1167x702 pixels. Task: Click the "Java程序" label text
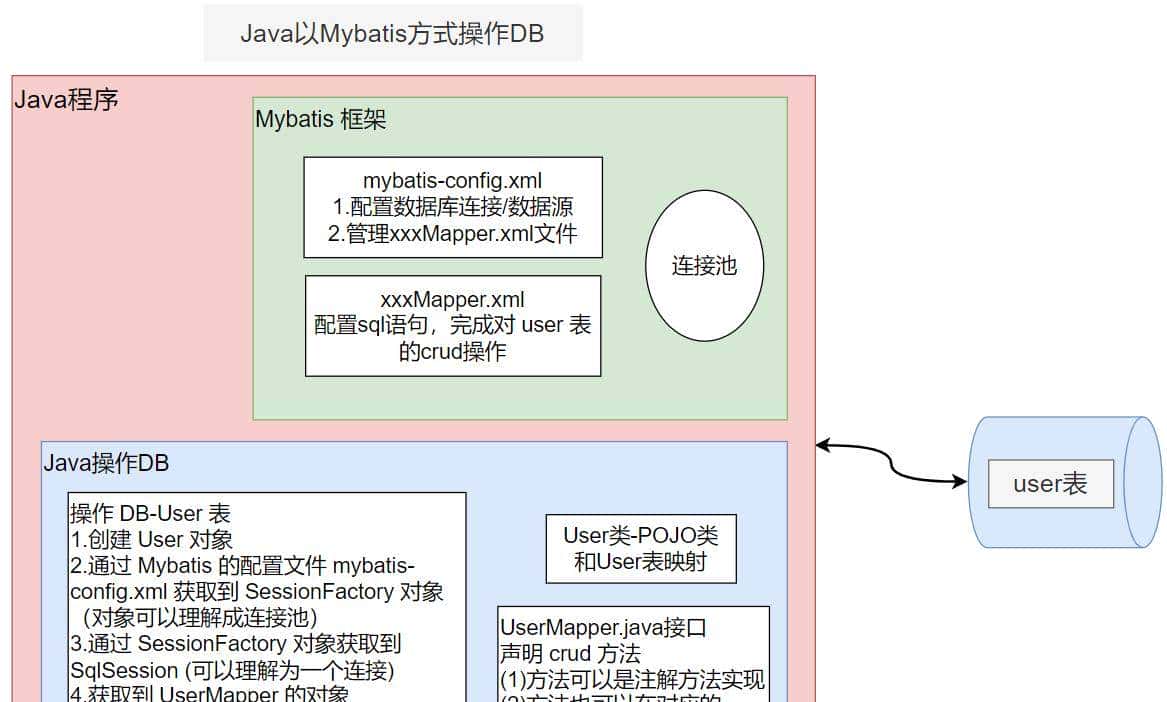click(68, 99)
